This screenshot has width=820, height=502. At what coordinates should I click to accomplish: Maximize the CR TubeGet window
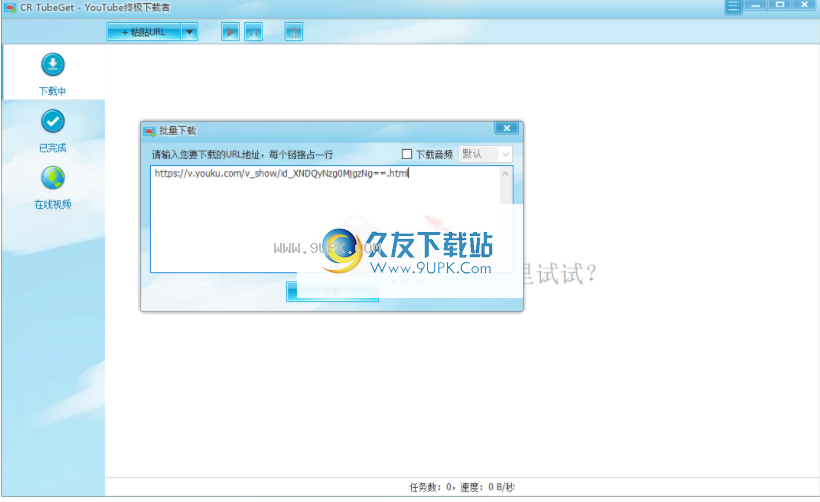click(780, 5)
